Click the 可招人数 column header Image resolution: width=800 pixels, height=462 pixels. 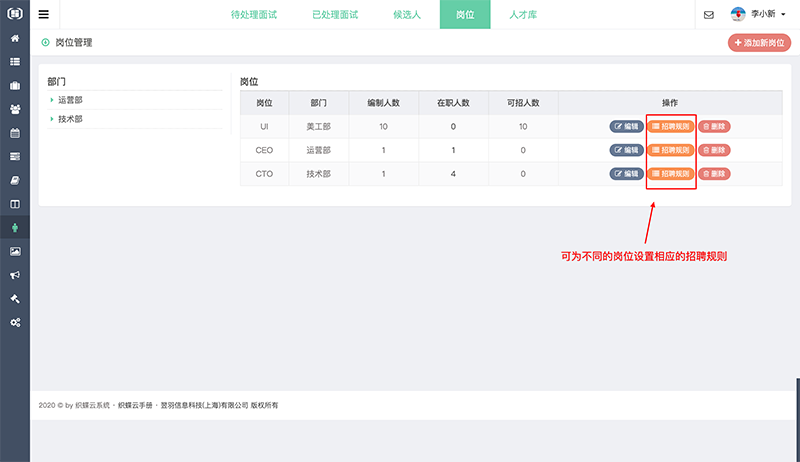tap(523, 103)
